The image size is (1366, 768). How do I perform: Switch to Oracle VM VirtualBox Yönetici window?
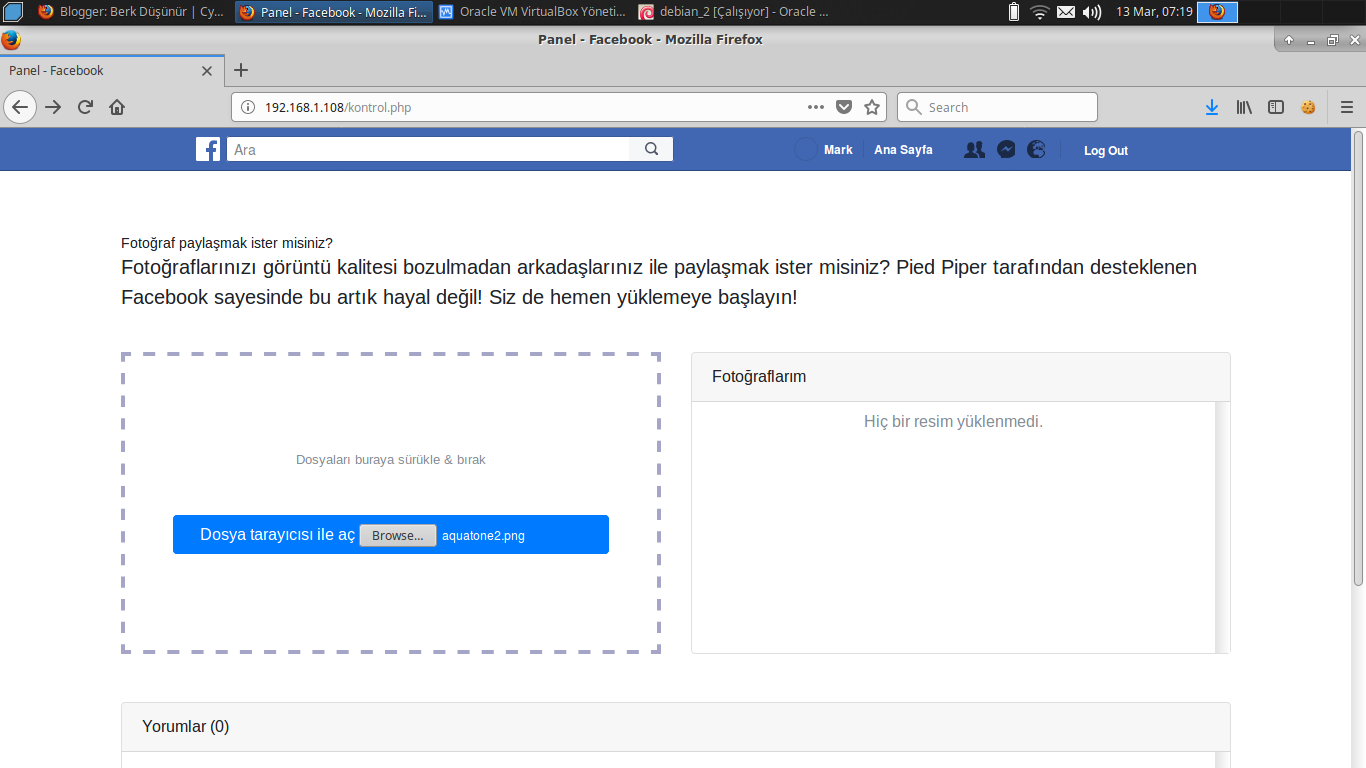[533, 12]
